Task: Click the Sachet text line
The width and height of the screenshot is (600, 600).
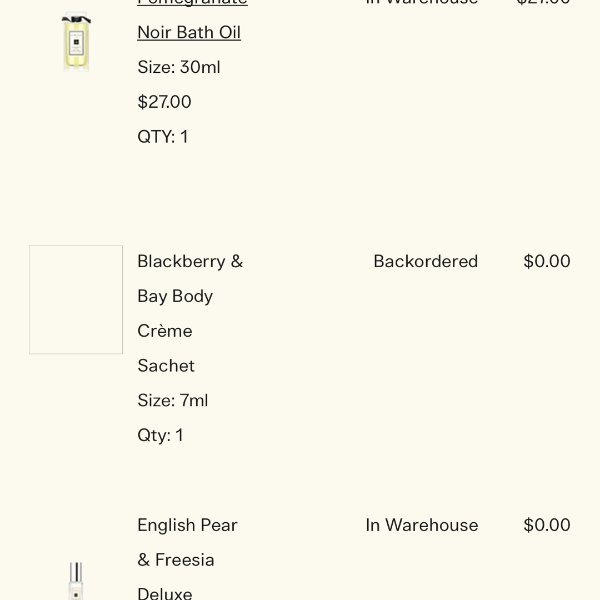Action: tap(166, 366)
